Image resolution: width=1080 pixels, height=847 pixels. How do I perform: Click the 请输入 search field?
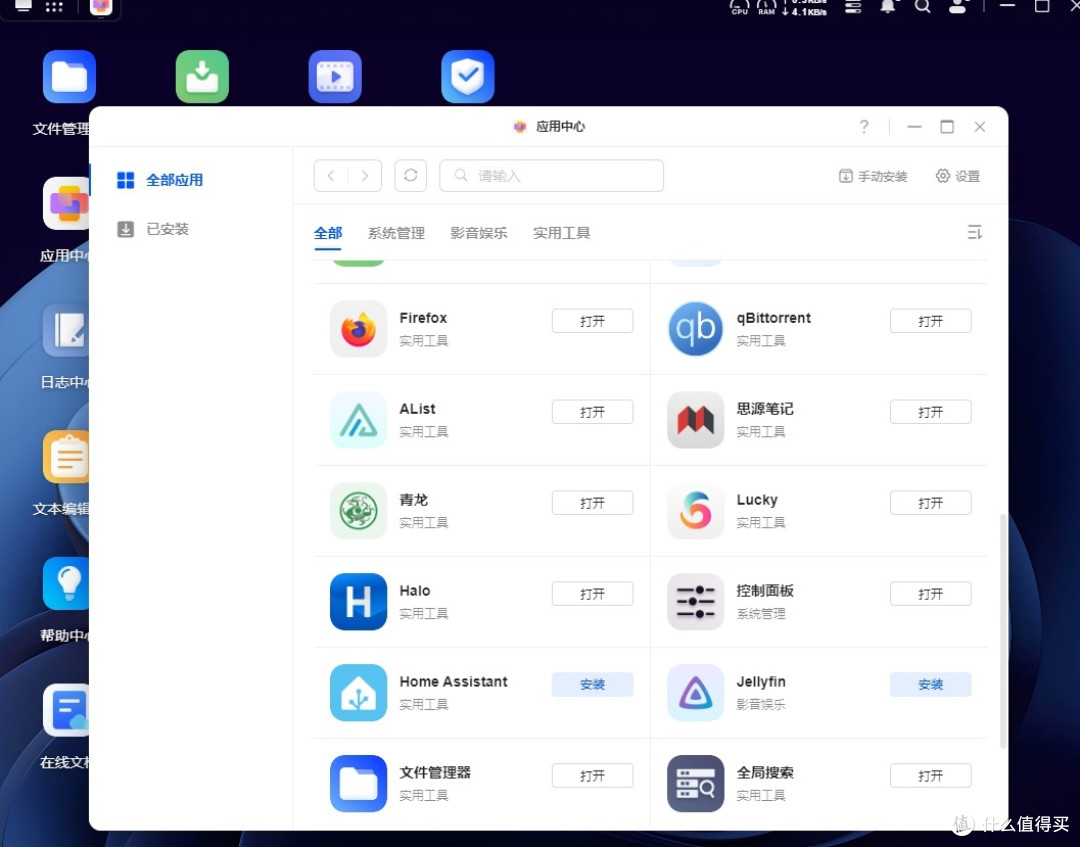(552, 176)
